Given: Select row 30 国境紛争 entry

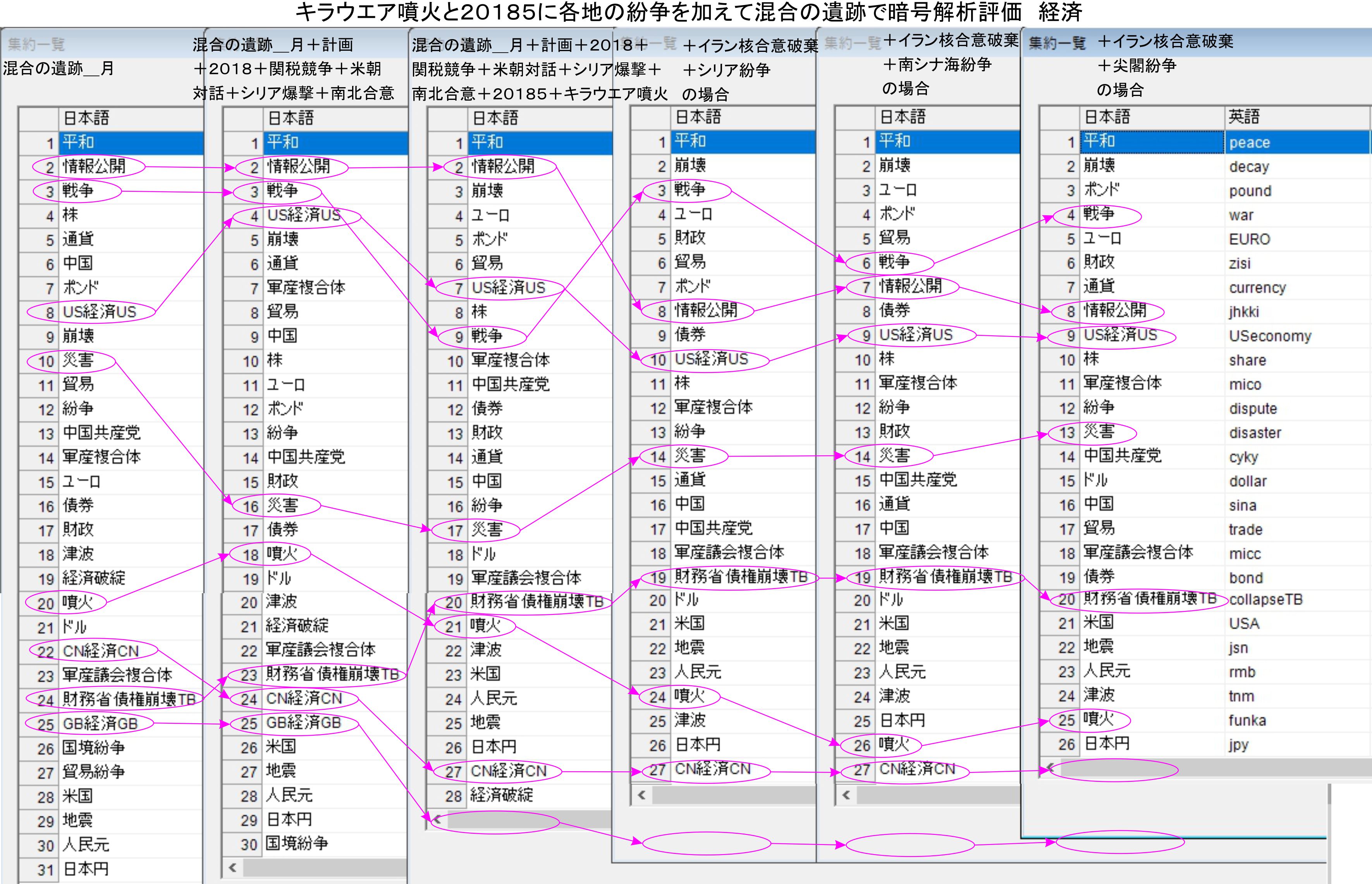Looking at the screenshot, I should 296,844.
